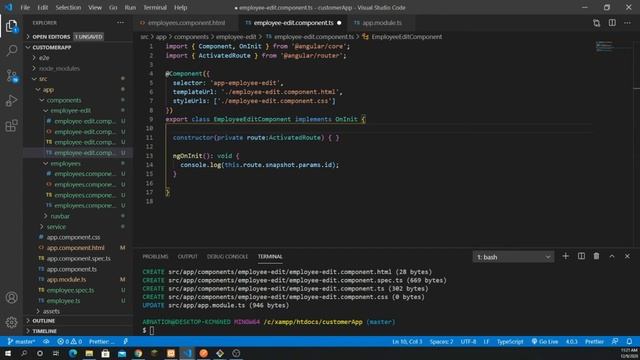Split the editor to the right
Screen dimensions: 640x360
pos(612,23)
